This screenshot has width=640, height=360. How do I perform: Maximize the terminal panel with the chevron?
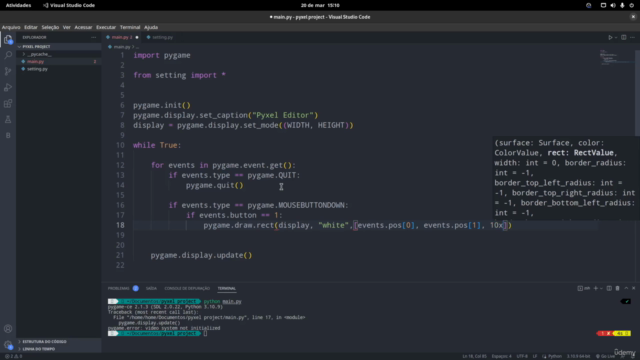click(x=626, y=288)
